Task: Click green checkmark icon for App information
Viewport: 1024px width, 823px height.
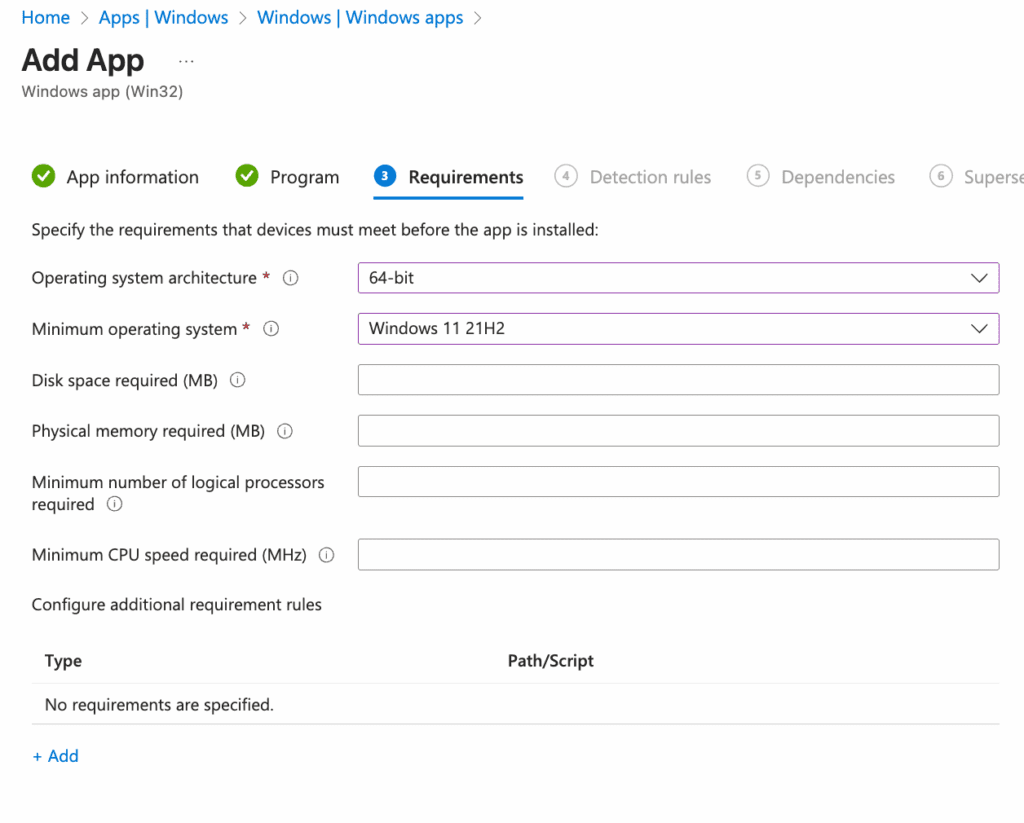Action: click(43, 177)
